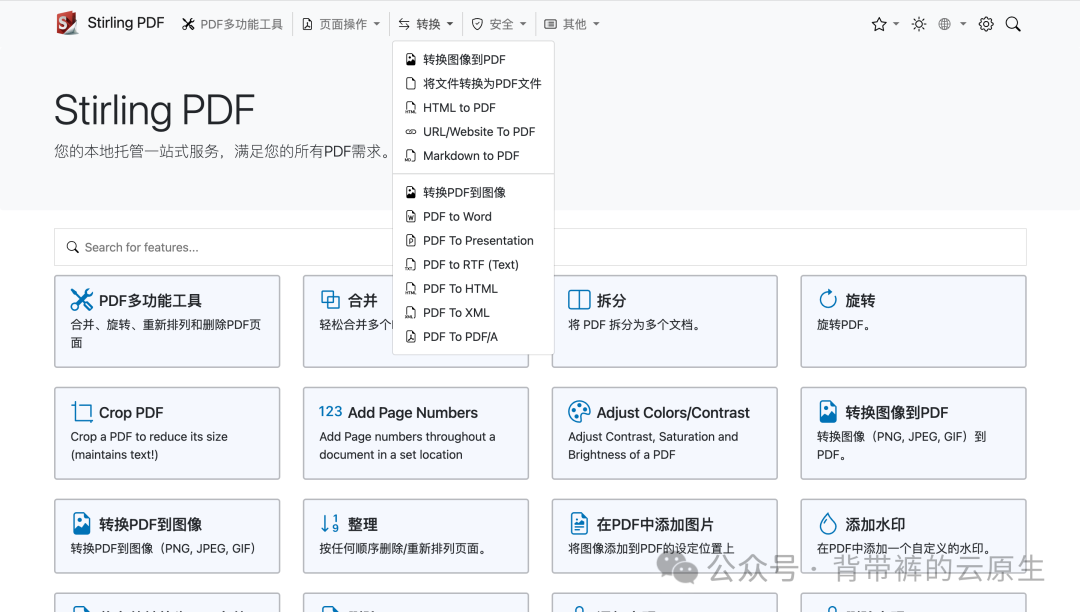This screenshot has width=1080, height=612.
Task: Click the 整理 card sort icon
Action: 330,523
